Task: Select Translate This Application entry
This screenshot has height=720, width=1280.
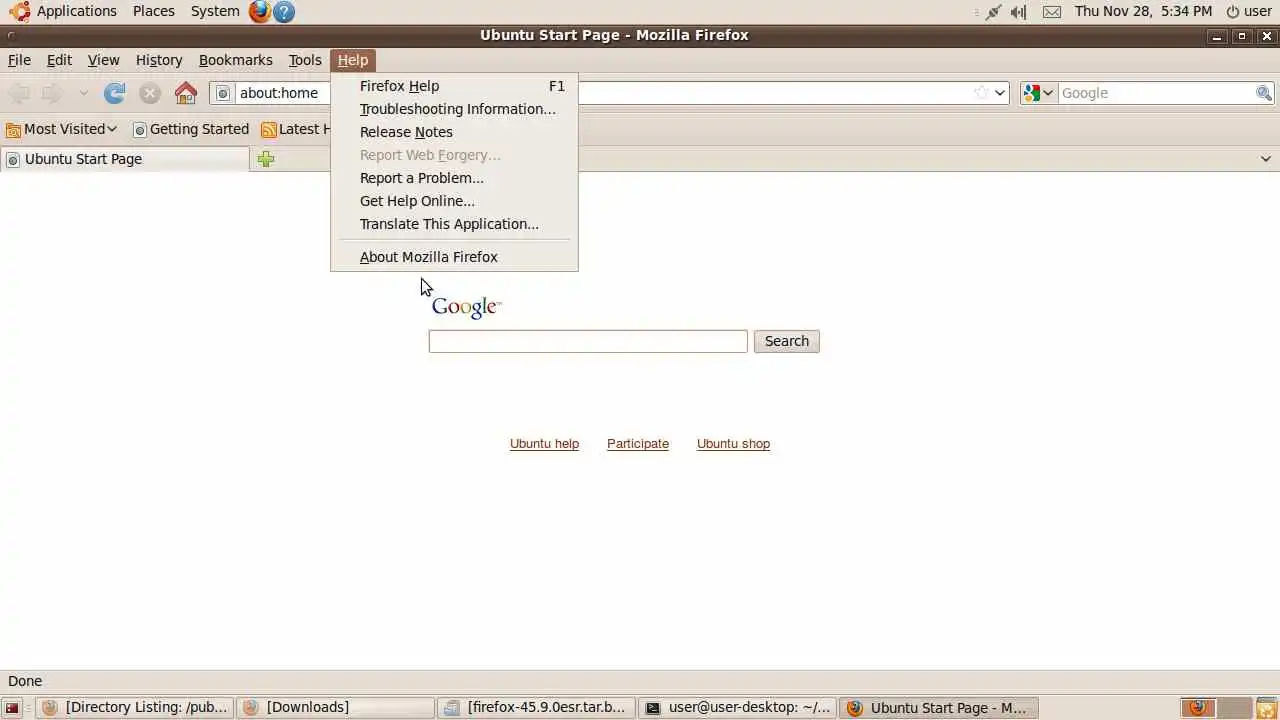Action: tap(454, 224)
